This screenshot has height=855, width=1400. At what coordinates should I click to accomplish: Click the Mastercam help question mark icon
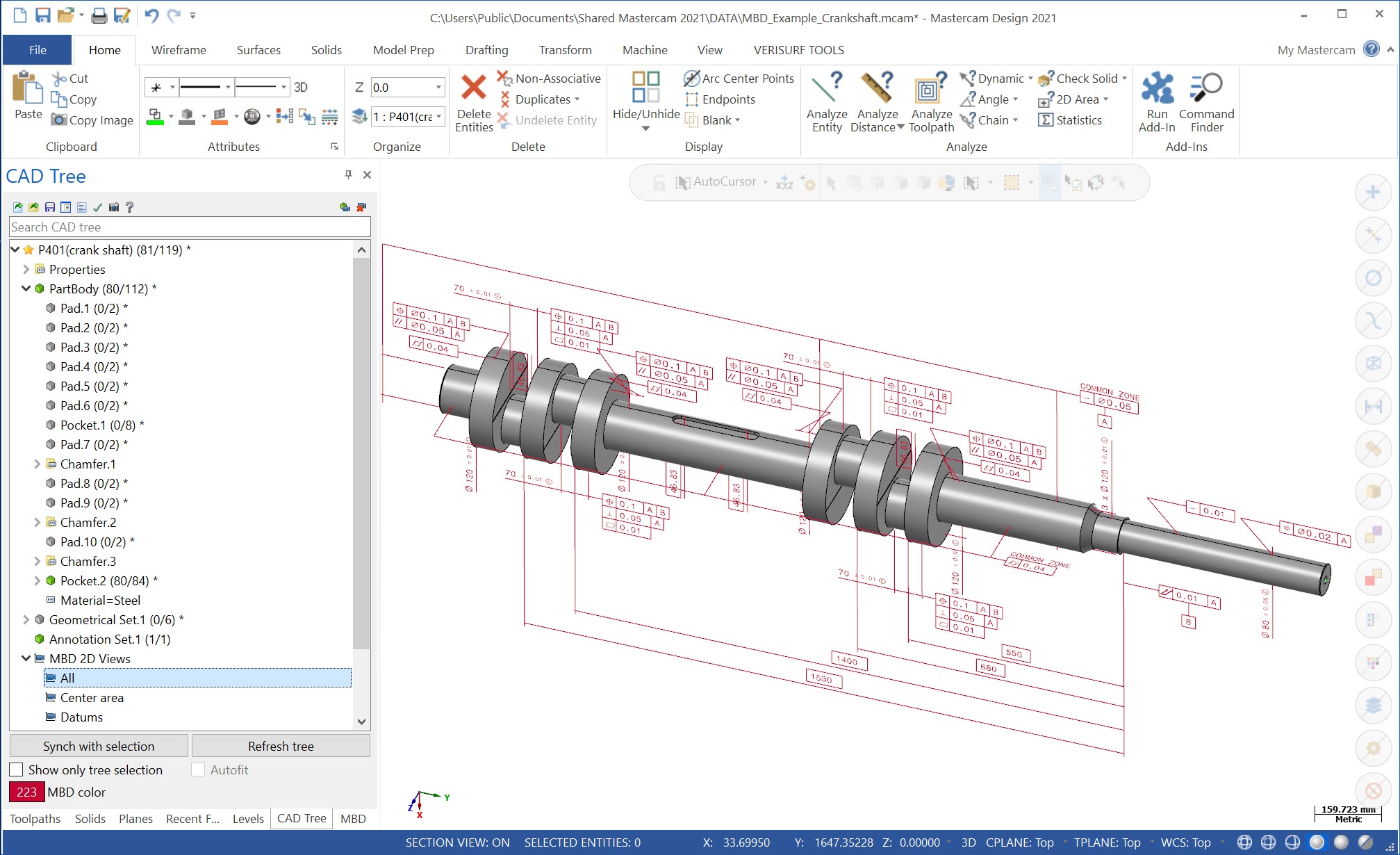1371,49
